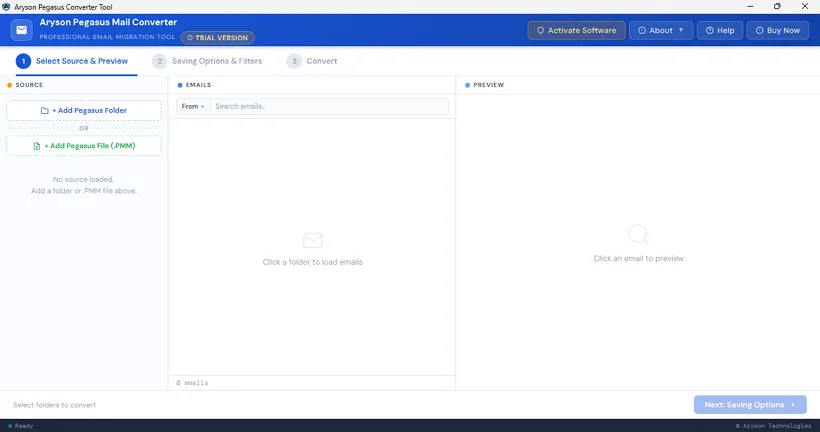820x432 pixels.
Task: Click 'PROFESSIONAL EMAIL MIGRATION TOOL' subtitle
Action: (107, 37)
